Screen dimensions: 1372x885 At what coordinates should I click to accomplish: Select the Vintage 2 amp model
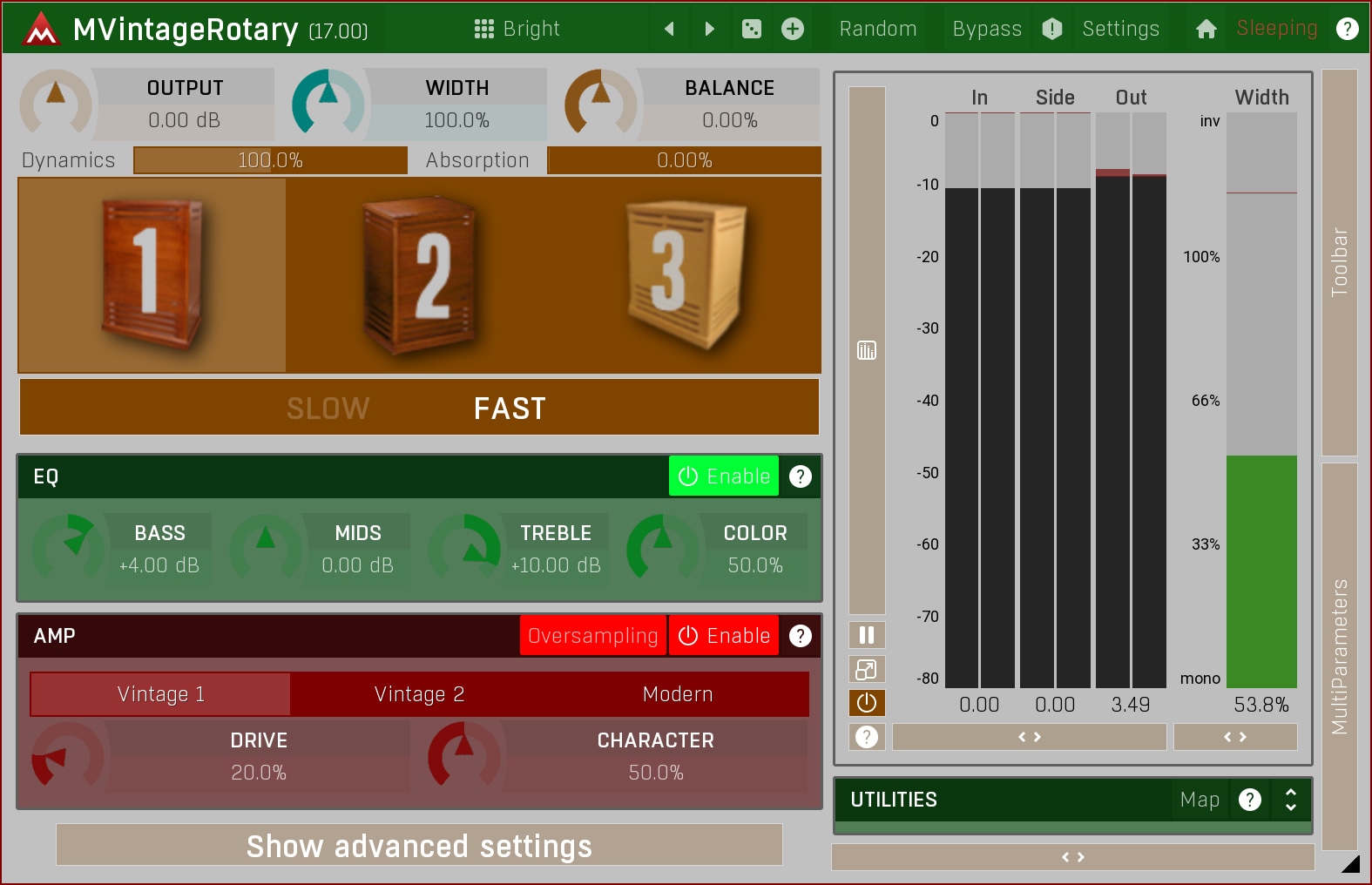[x=419, y=694]
